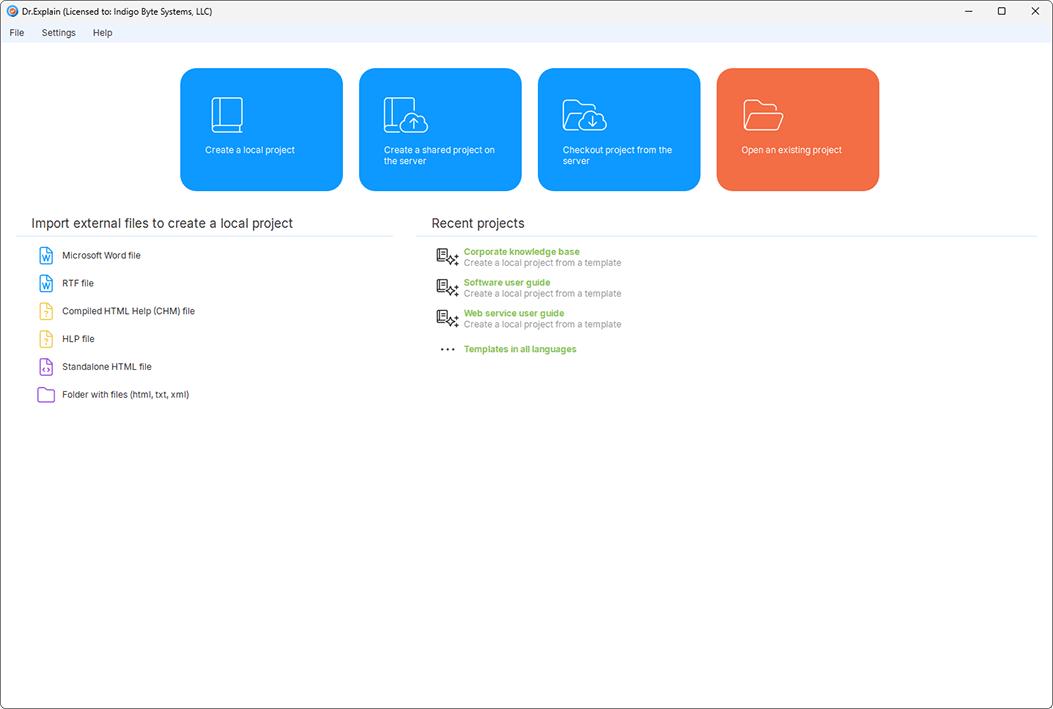Choose the HLP file label
Image resolution: width=1053 pixels, height=709 pixels.
point(78,339)
